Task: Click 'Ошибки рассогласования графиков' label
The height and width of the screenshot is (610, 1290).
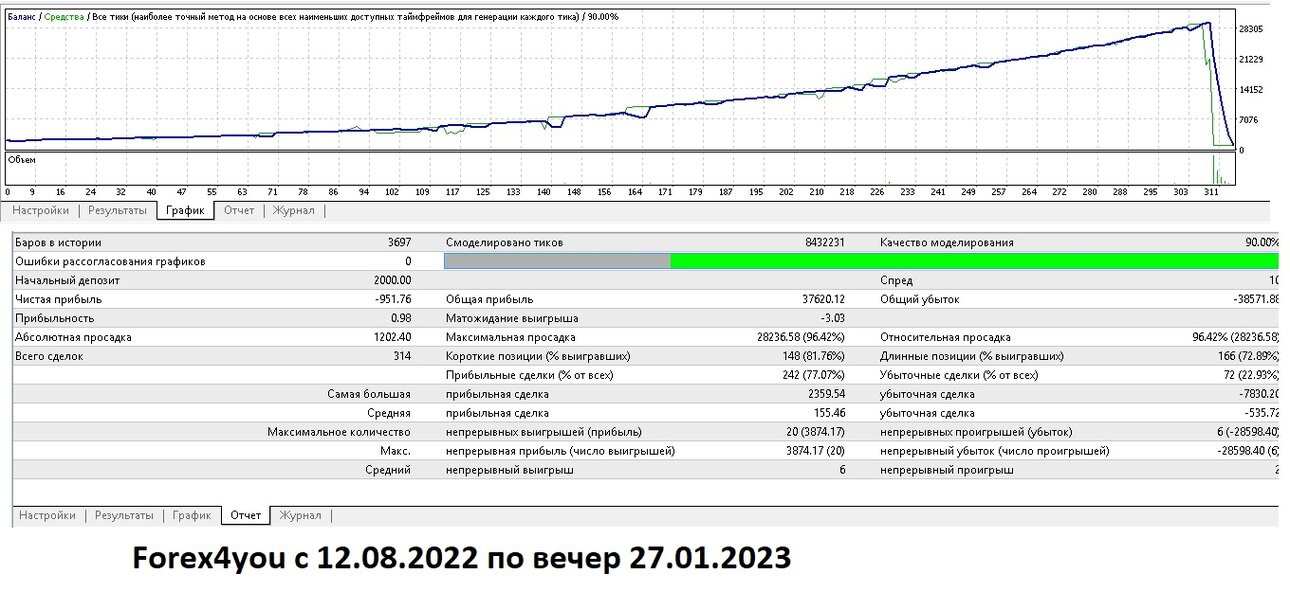Action: point(110,262)
